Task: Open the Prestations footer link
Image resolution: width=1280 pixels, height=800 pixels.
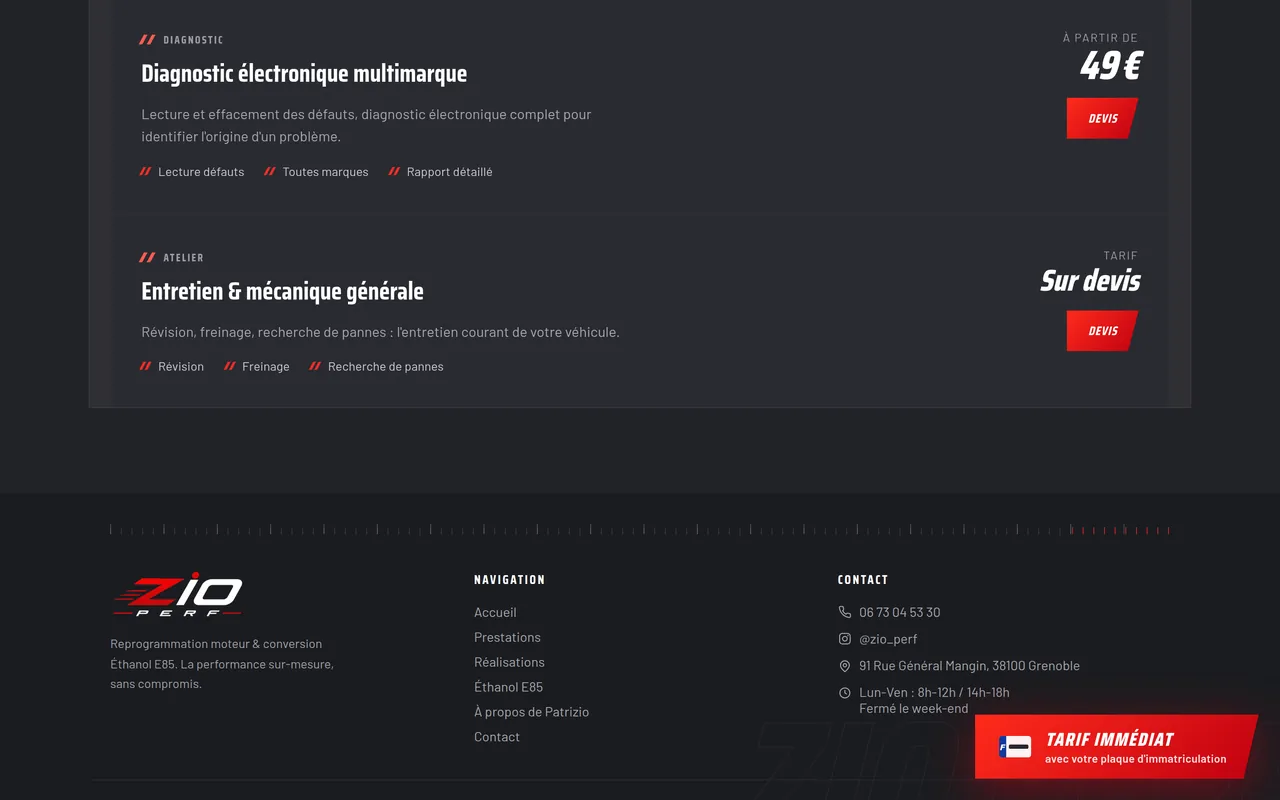Action: 507,637
